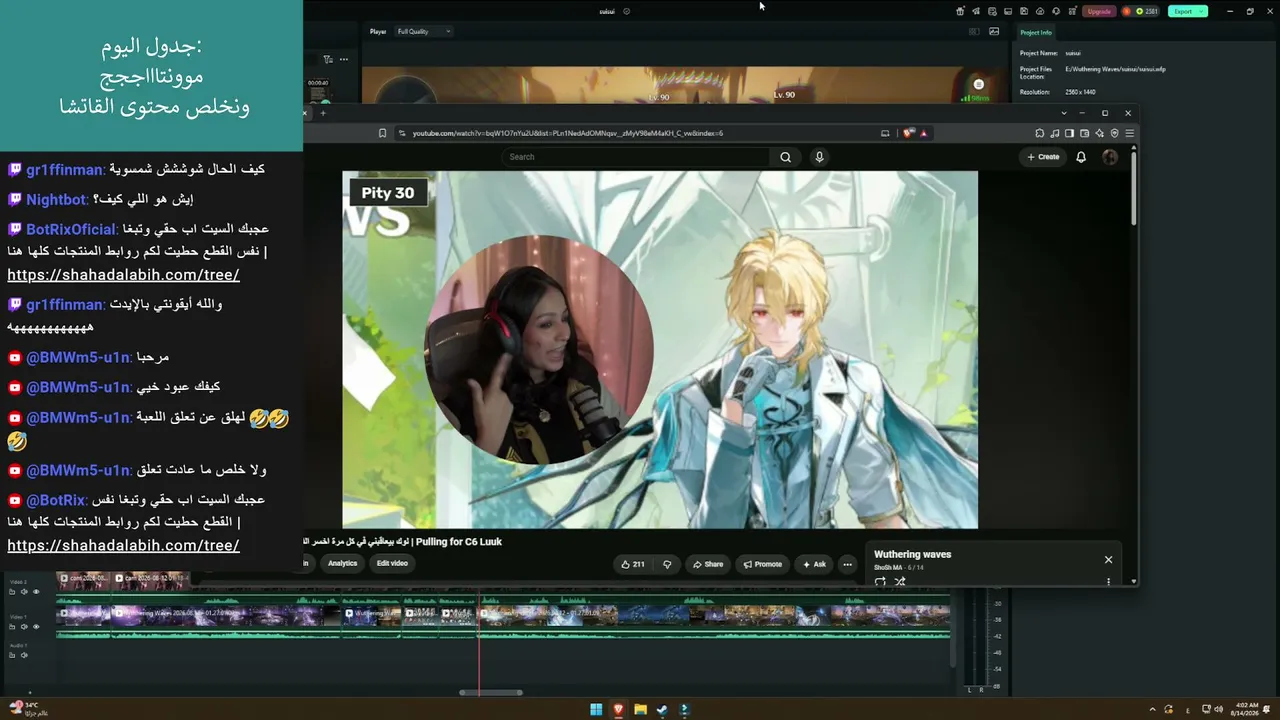Click the playlist options three-dot icon

(1108, 581)
